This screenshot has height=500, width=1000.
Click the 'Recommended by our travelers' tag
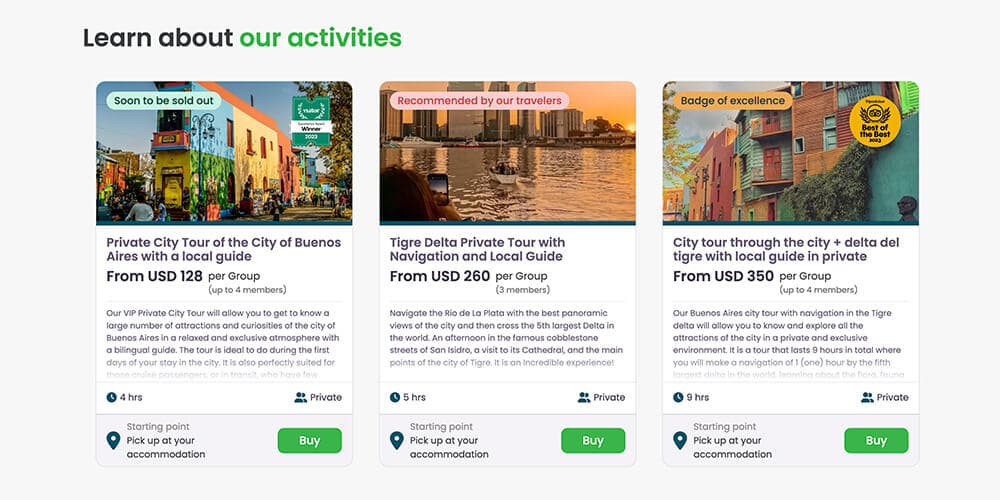pos(480,101)
